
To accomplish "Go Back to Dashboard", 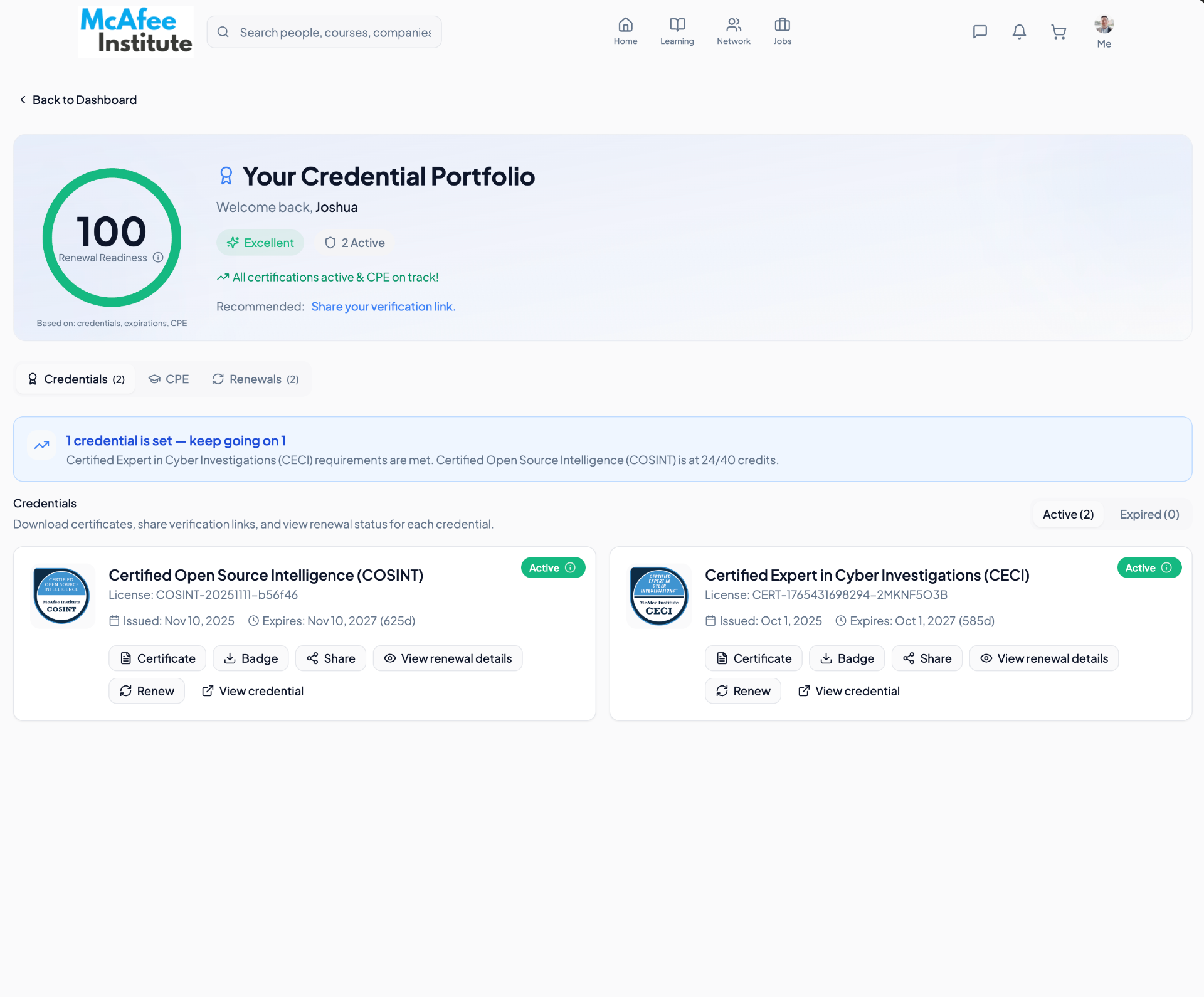I will 78,100.
